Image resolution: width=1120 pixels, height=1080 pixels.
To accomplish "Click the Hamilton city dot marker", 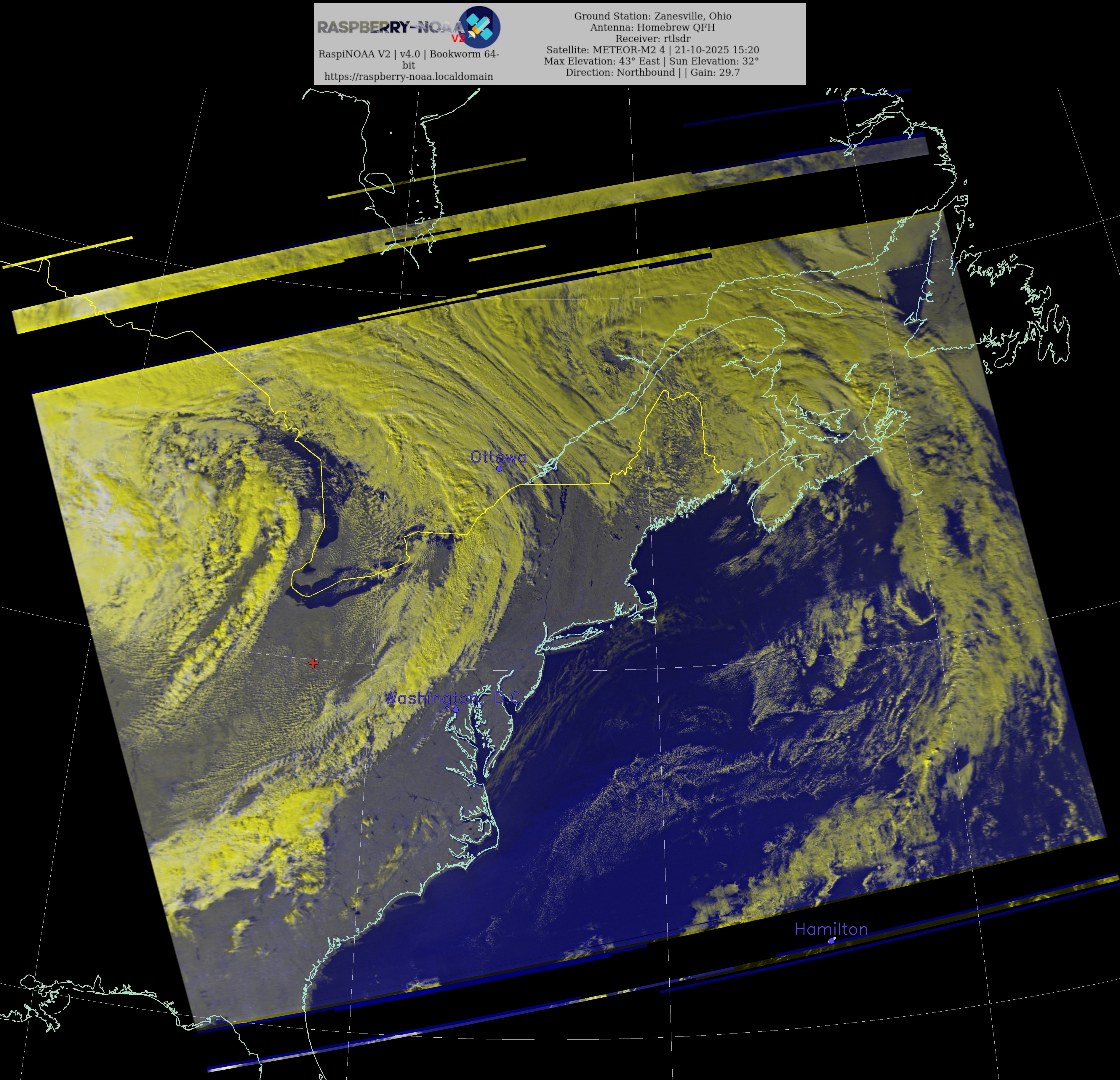I will click(831, 940).
